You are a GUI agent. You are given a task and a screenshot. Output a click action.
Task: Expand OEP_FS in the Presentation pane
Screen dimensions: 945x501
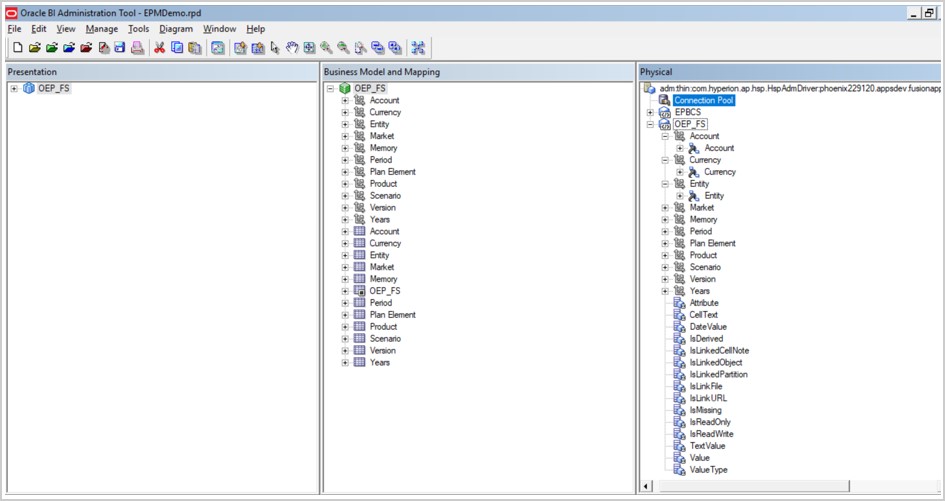[14, 89]
